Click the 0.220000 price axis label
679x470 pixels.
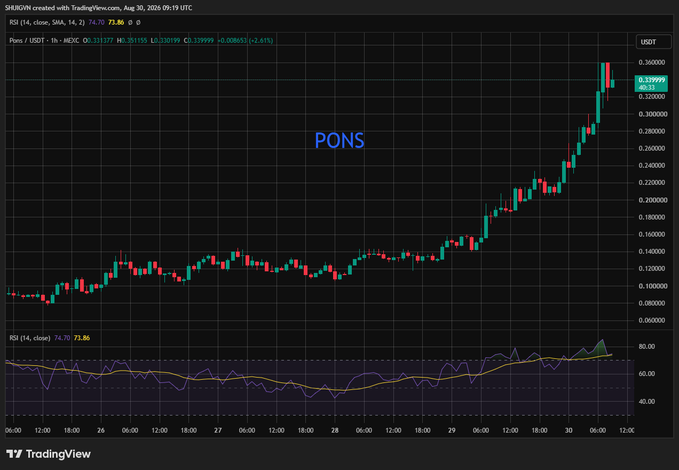click(x=652, y=183)
